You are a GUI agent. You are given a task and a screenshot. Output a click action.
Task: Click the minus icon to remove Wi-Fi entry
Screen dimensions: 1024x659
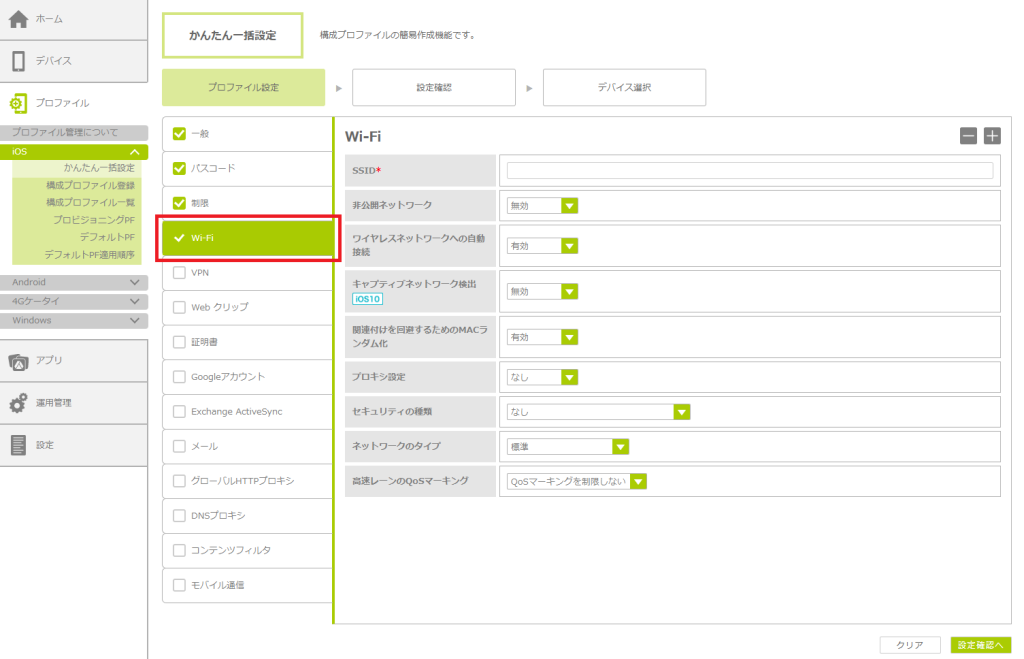pos(968,136)
